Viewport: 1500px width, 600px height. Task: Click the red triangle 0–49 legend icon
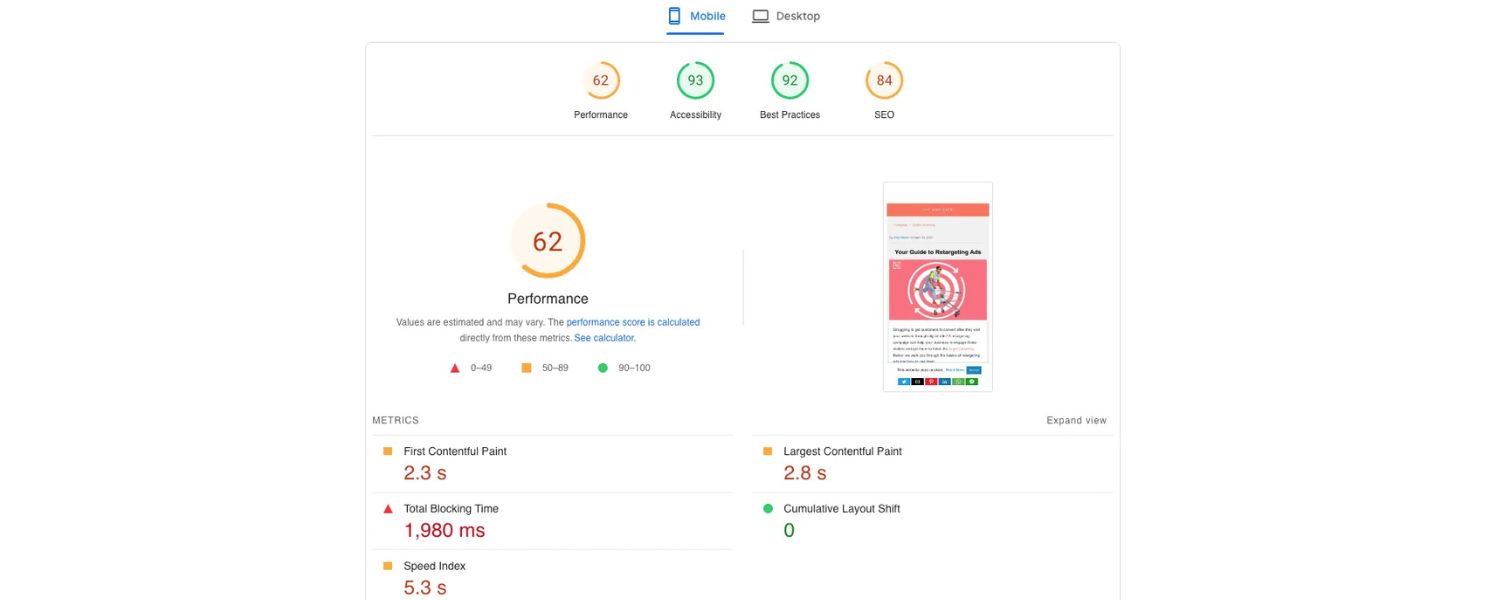pyautogui.click(x=455, y=368)
